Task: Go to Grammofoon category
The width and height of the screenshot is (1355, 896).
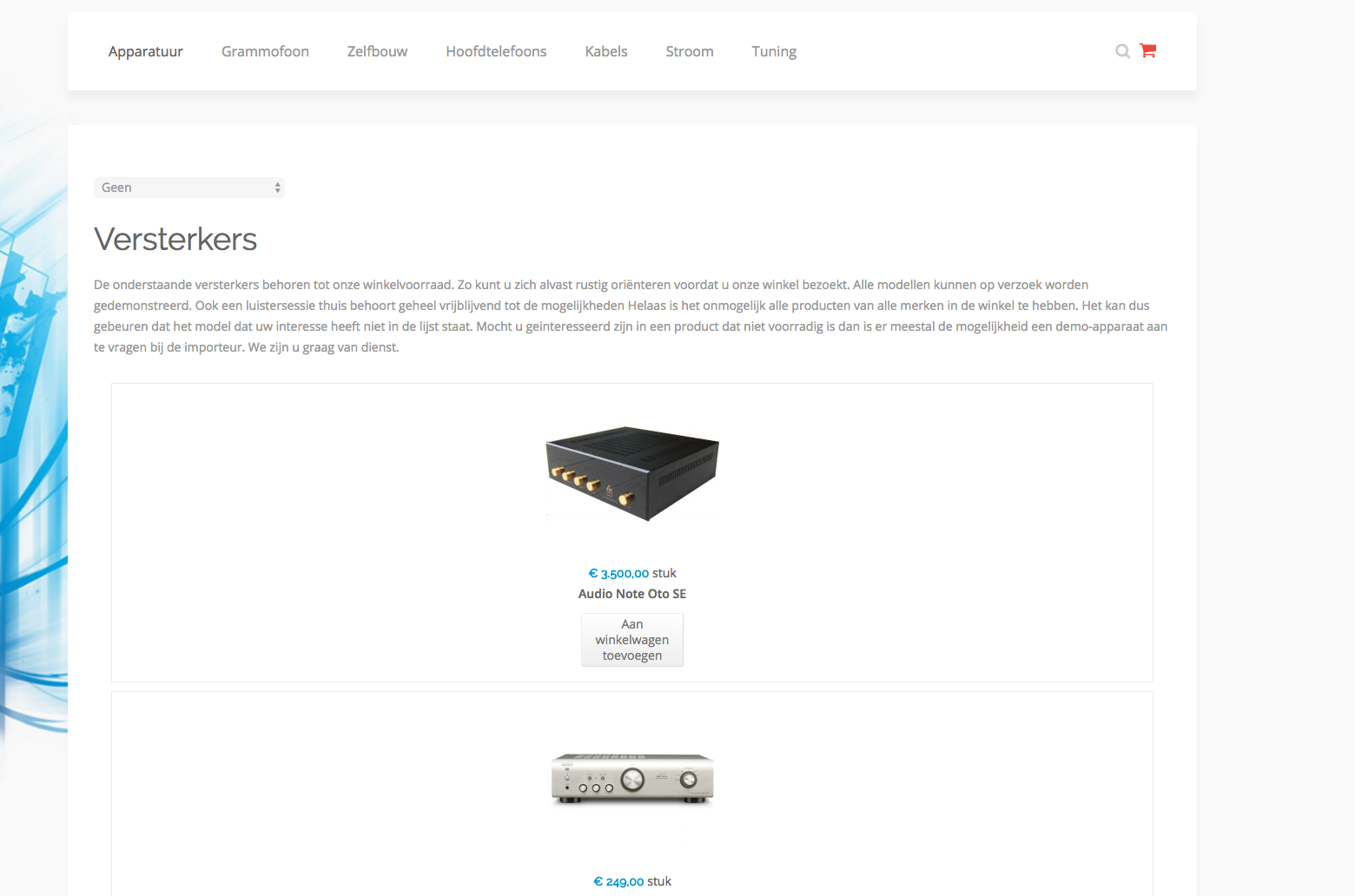Action: tap(265, 51)
